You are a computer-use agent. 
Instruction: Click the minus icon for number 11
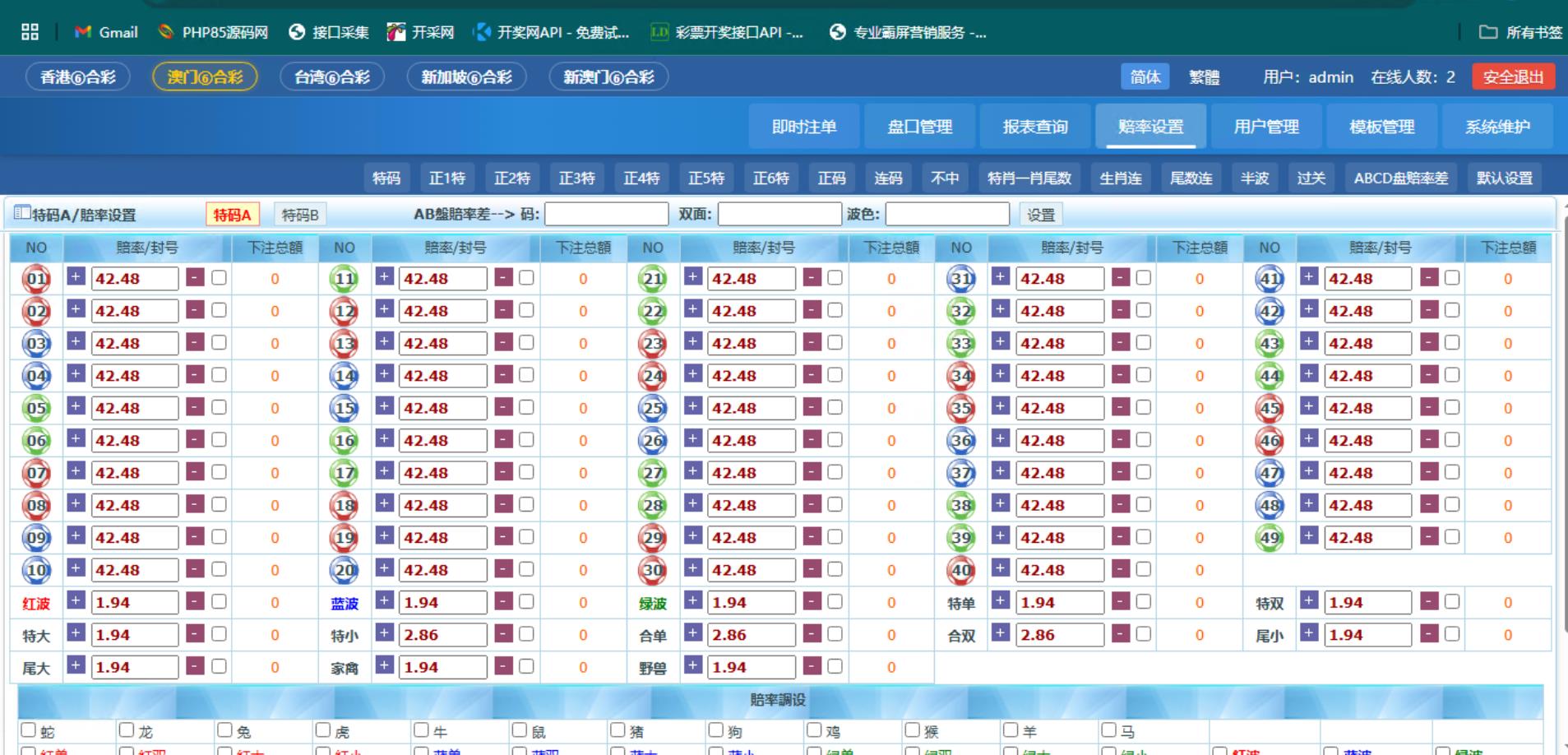coord(503,277)
